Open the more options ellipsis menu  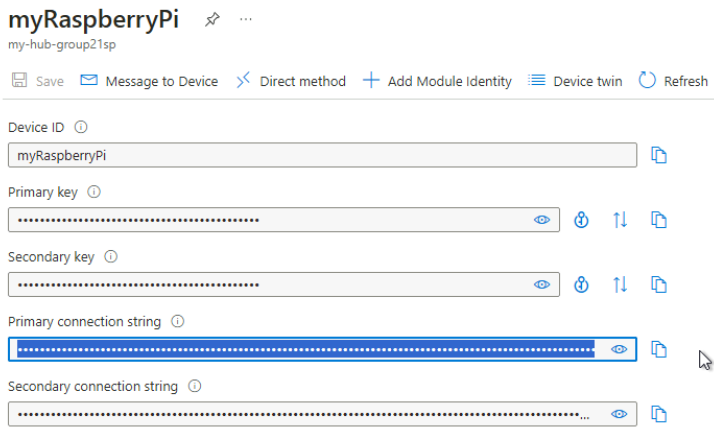coord(245,19)
